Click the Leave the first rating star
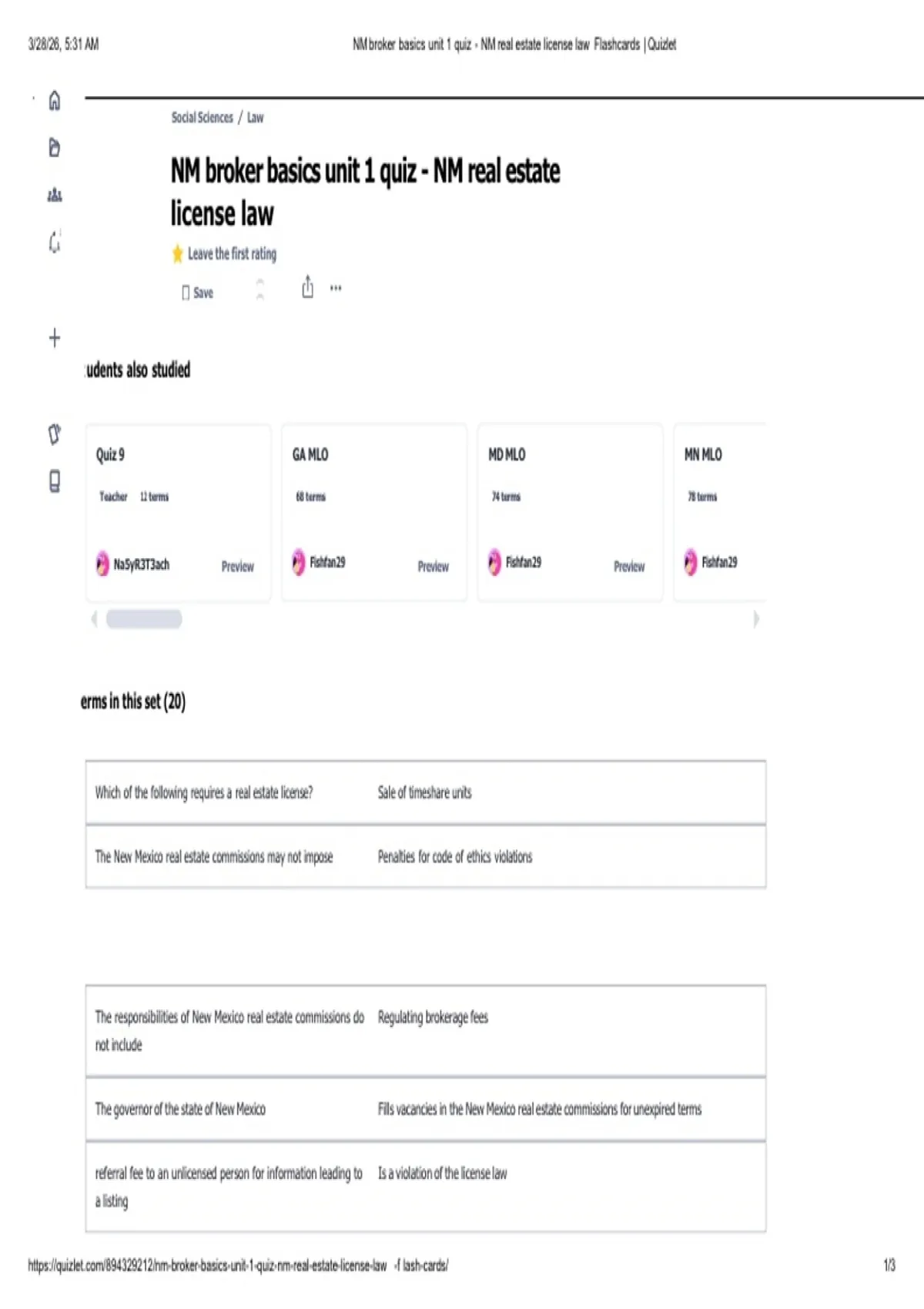Image resolution: width=924 pixels, height=1309 pixels. pyautogui.click(x=178, y=253)
